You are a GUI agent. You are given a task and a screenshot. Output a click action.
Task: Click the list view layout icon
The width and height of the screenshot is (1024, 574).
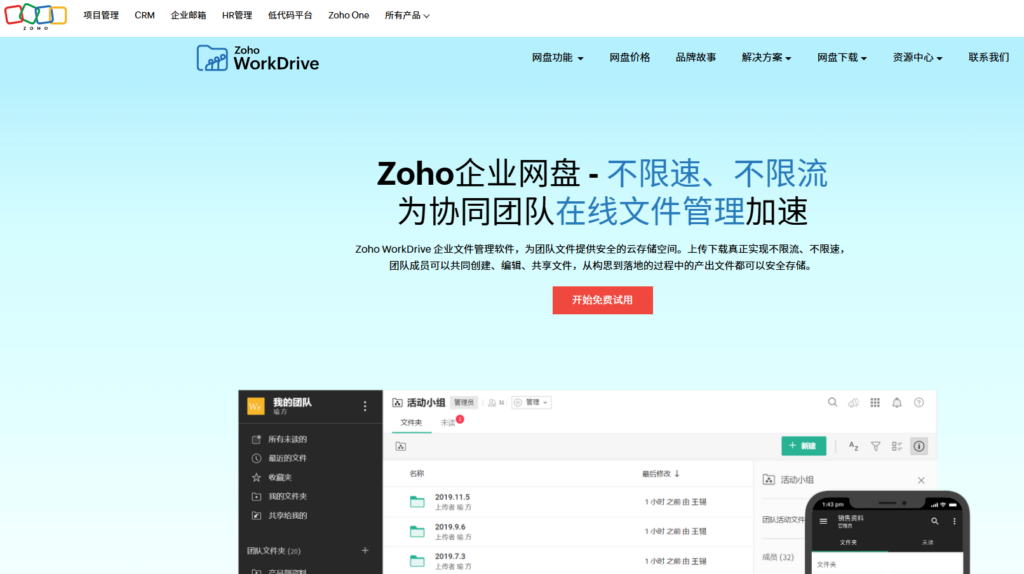click(x=897, y=446)
